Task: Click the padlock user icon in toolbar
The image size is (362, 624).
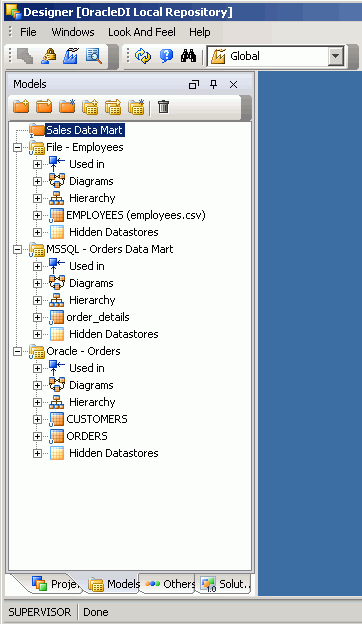Action: 49,56
